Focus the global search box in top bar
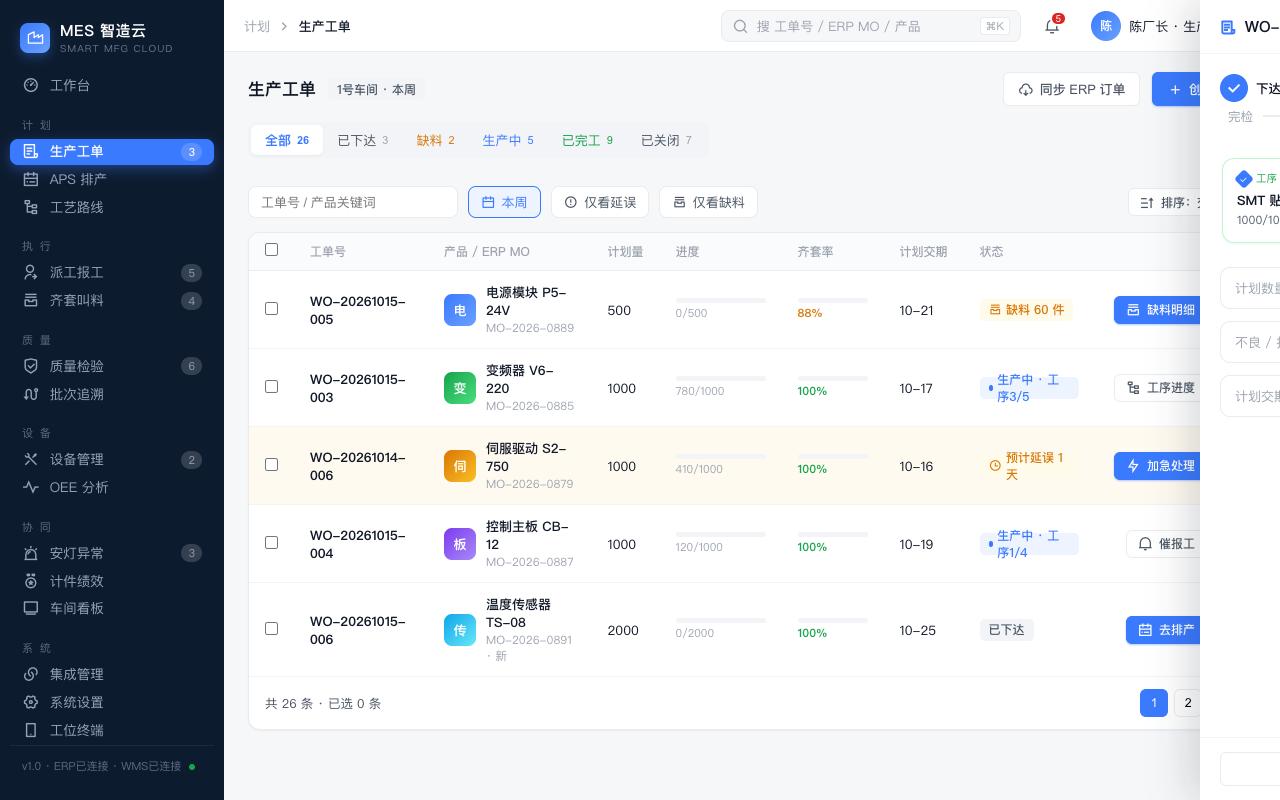 coord(871,26)
